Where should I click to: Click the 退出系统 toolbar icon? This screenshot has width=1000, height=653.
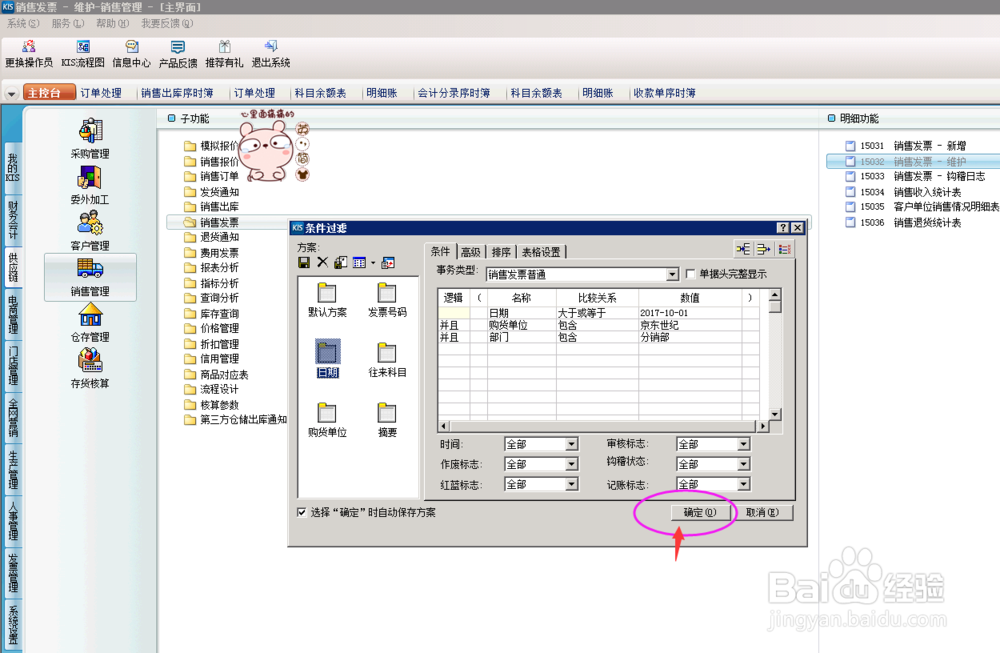click(270, 54)
